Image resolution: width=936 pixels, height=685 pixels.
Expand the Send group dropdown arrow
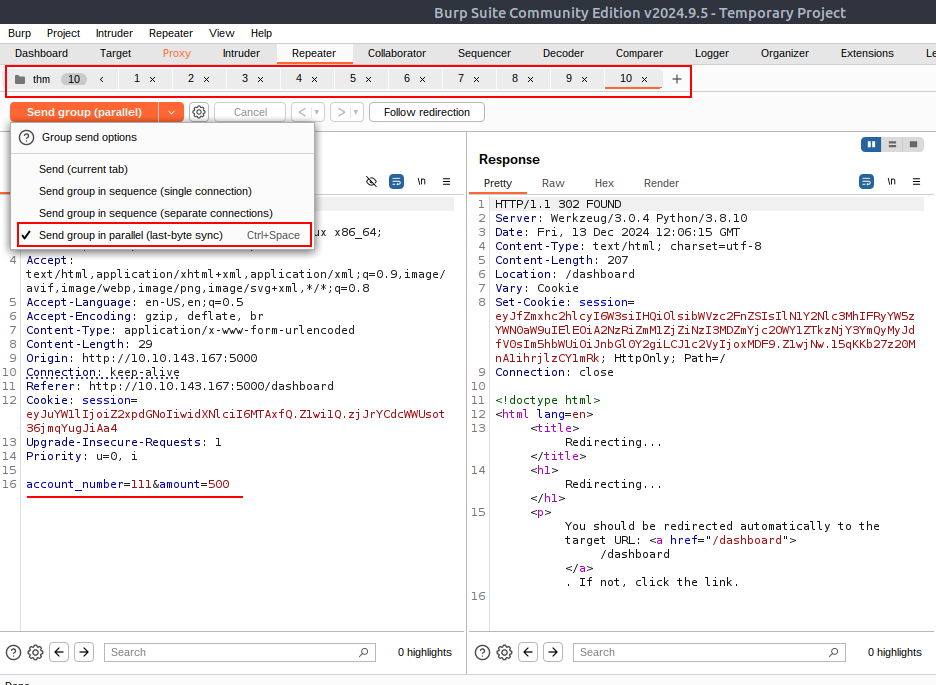171,112
